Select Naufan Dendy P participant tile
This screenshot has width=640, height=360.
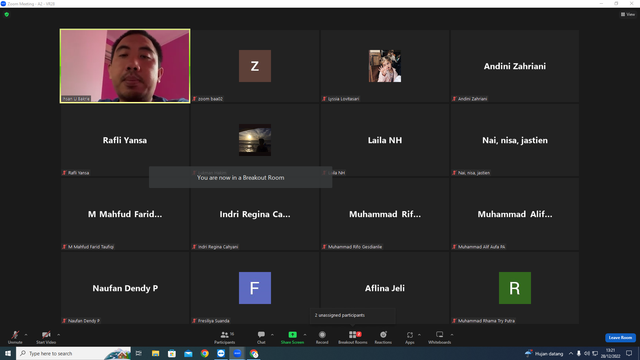[125, 288]
